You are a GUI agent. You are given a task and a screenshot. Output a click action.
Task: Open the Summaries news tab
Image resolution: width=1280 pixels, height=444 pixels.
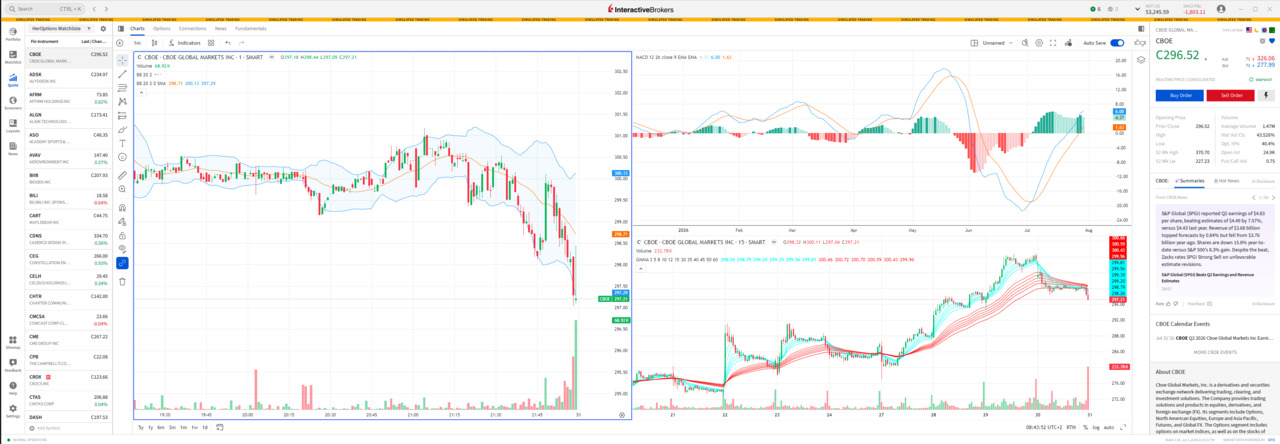point(1190,181)
